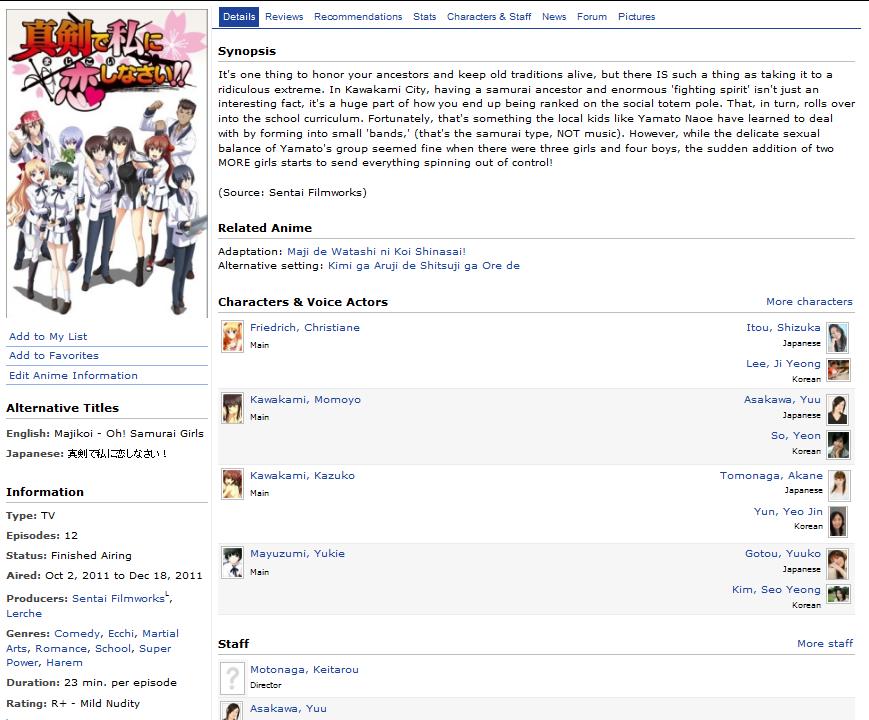Open Lerche producer link
This screenshot has height=720, width=869.
[24, 614]
